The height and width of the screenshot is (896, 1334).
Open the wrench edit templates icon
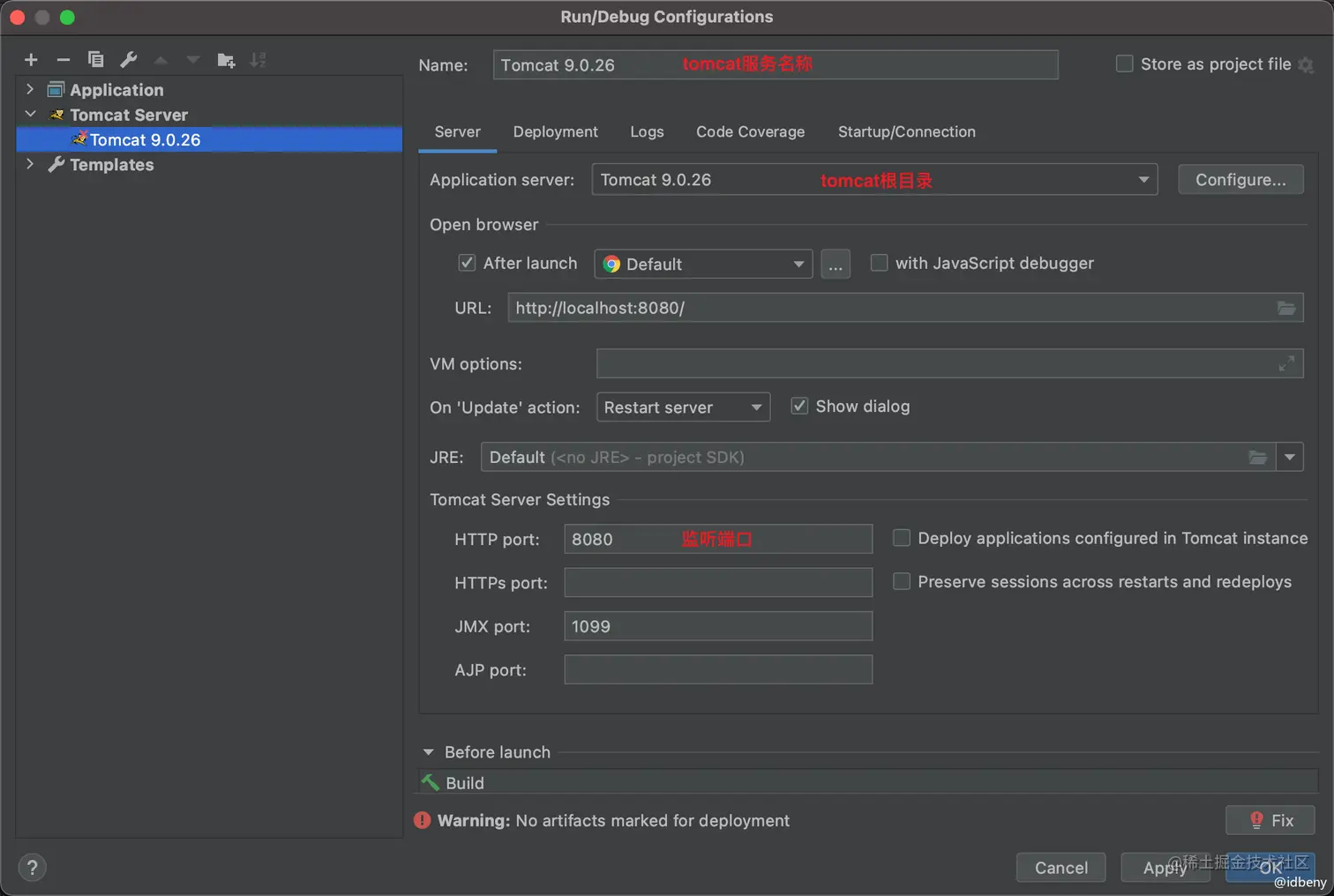click(128, 60)
